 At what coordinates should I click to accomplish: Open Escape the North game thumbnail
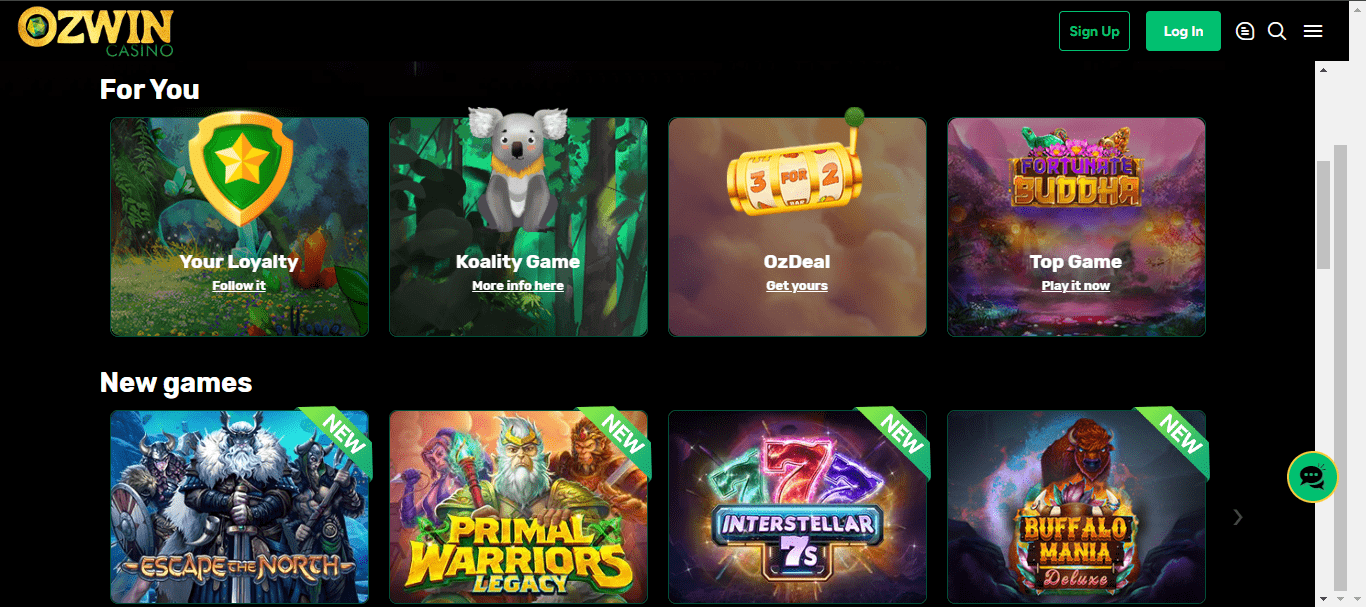(239, 507)
